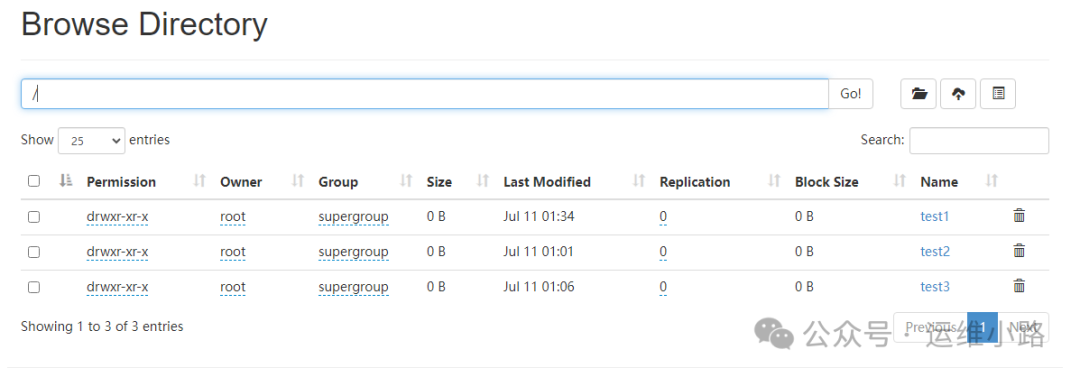Image resolution: width=1080 pixels, height=377 pixels.
Task: Click the date Jul 11 01:34
Action: pyautogui.click(x=539, y=216)
